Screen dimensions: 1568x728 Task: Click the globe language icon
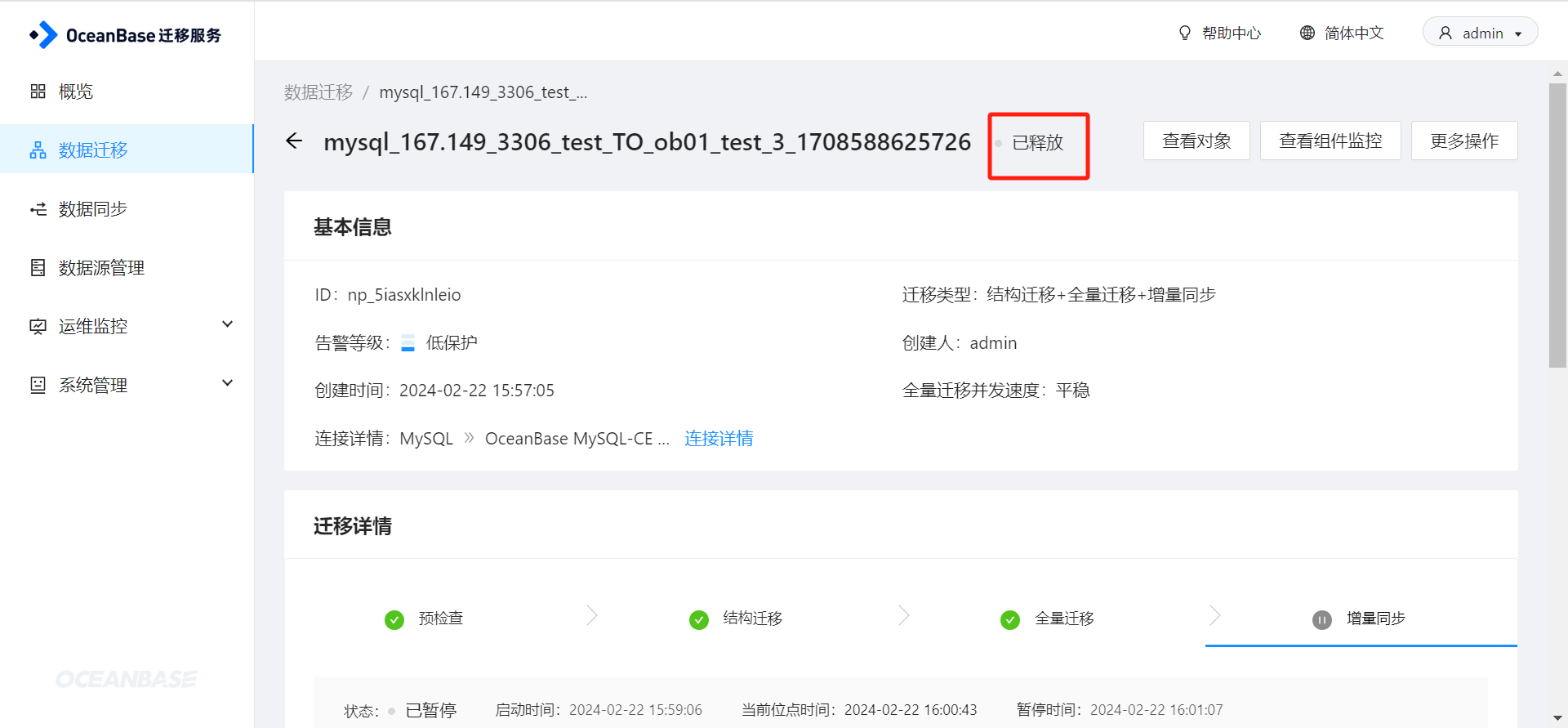tap(1307, 33)
